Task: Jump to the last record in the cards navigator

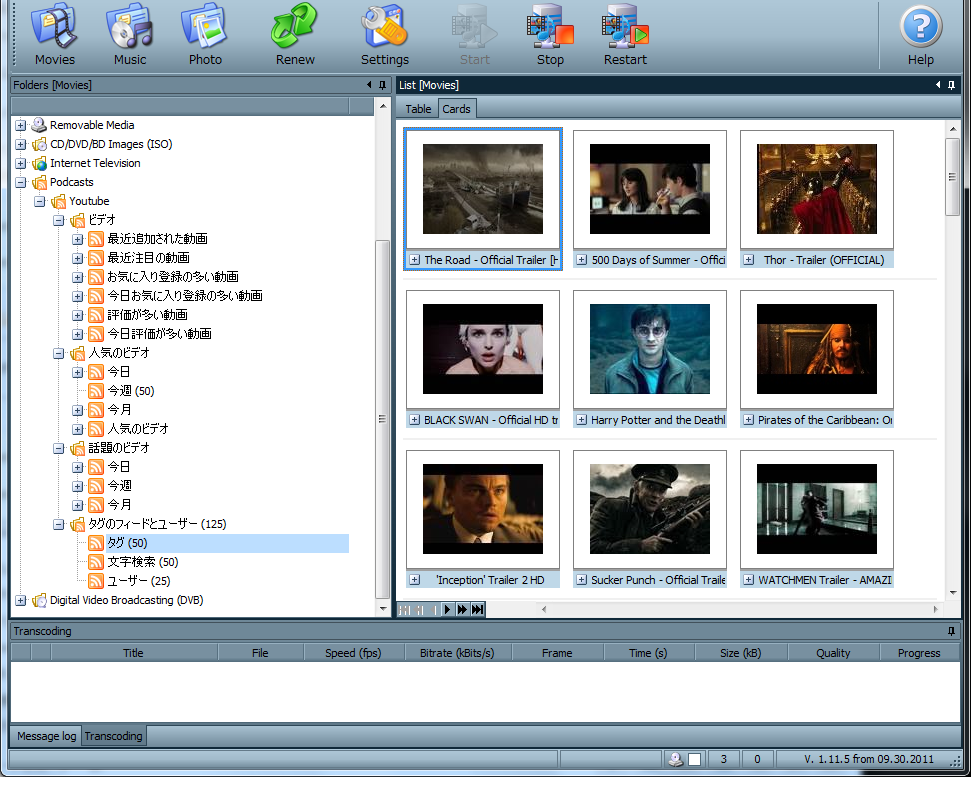Action: (x=477, y=610)
